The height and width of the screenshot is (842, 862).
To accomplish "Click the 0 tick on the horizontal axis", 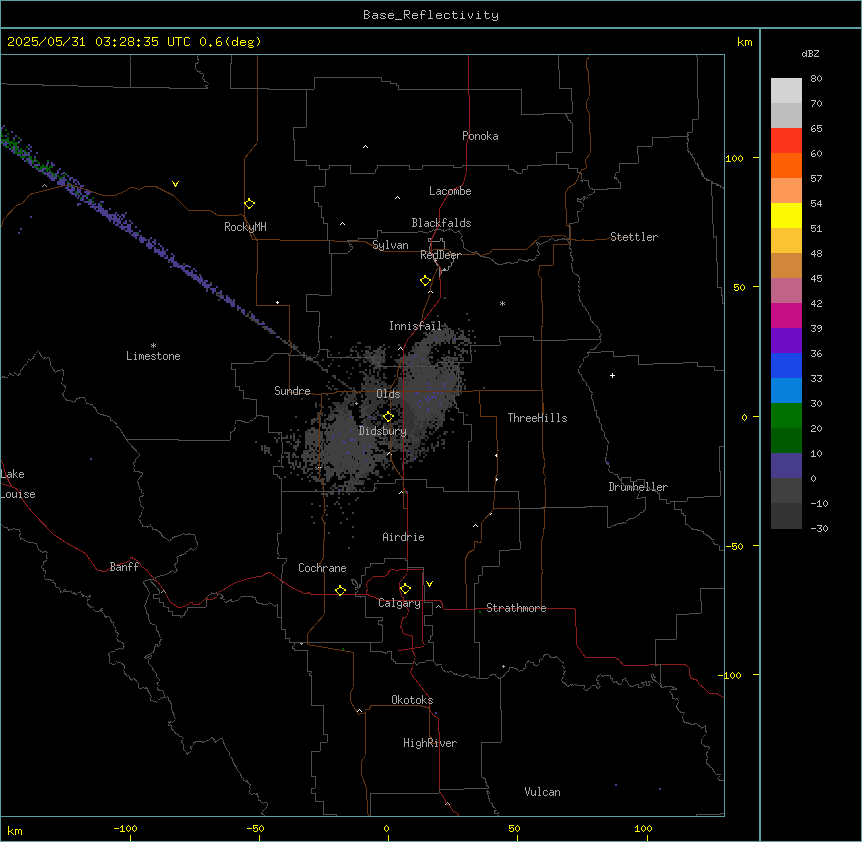I will pos(386,828).
